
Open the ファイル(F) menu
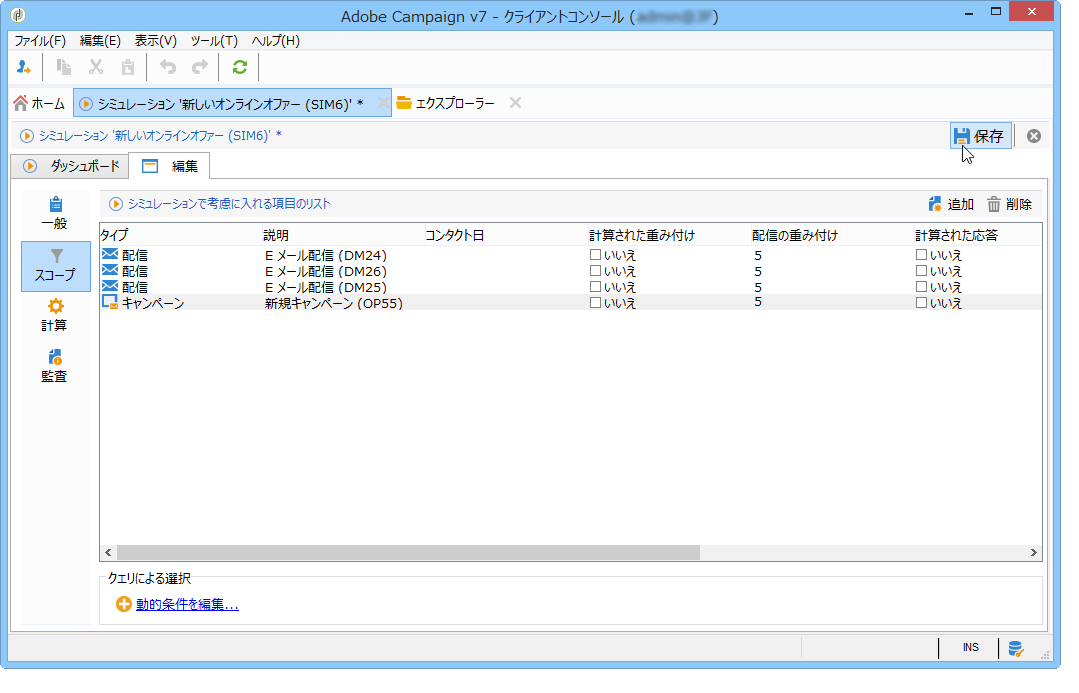(40, 41)
